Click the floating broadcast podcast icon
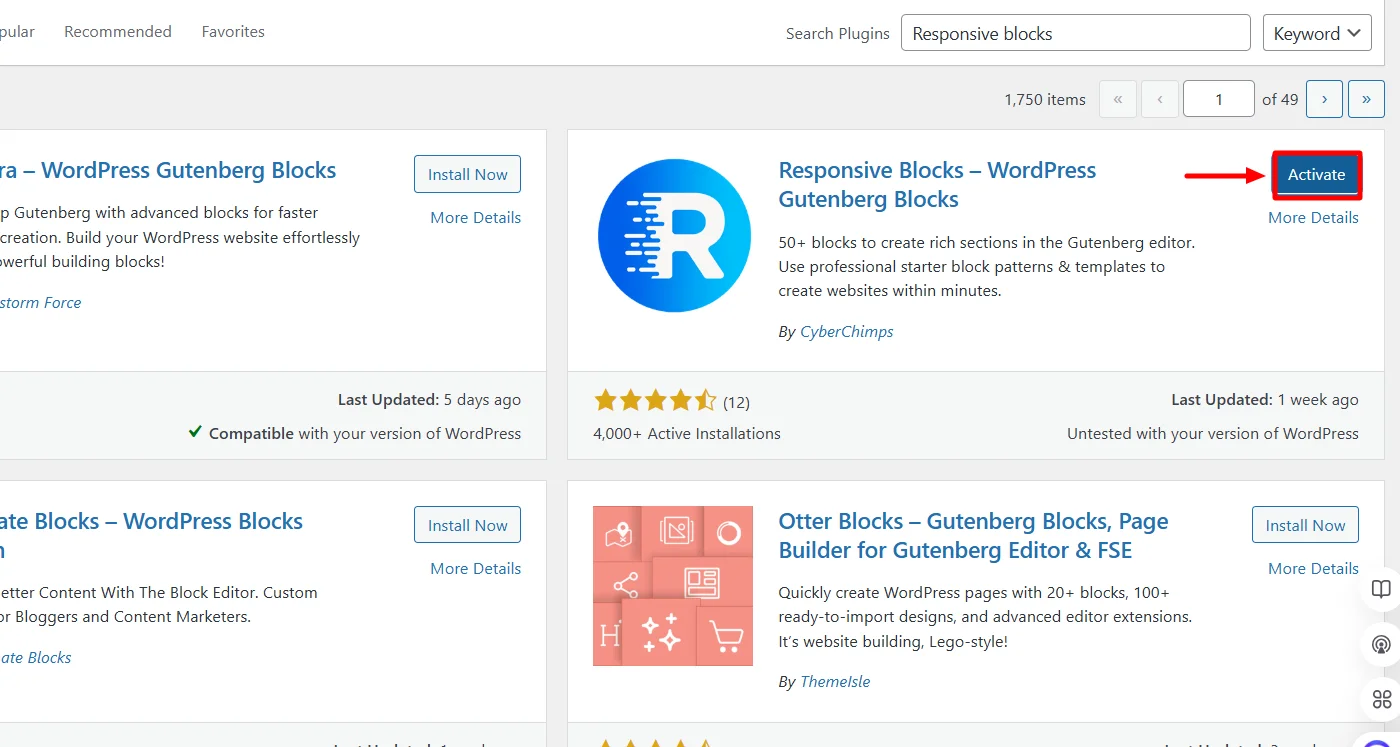This screenshot has width=1400, height=747. [x=1381, y=645]
